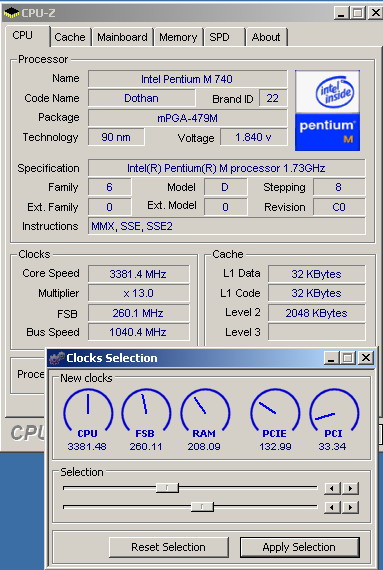Click the PCI gauge reading 33.34
The width and height of the screenshot is (383, 570).
pos(332,446)
